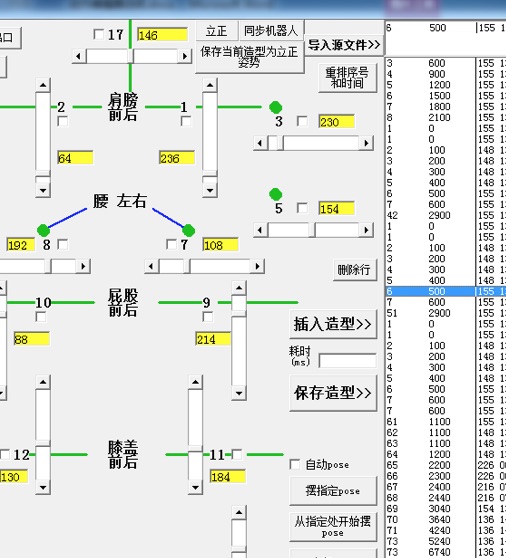The width and height of the screenshot is (506, 558).
Task: Click the servo 3 slider thumb
Action: click(x=275, y=143)
